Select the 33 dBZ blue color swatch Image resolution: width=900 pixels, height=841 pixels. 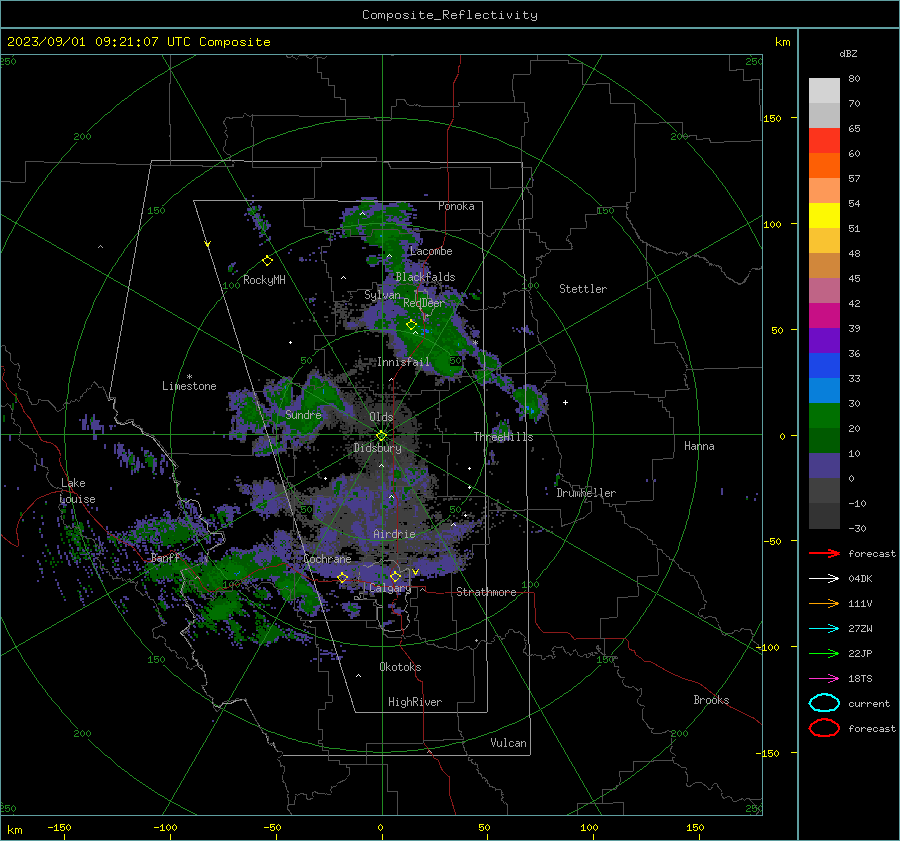(824, 390)
